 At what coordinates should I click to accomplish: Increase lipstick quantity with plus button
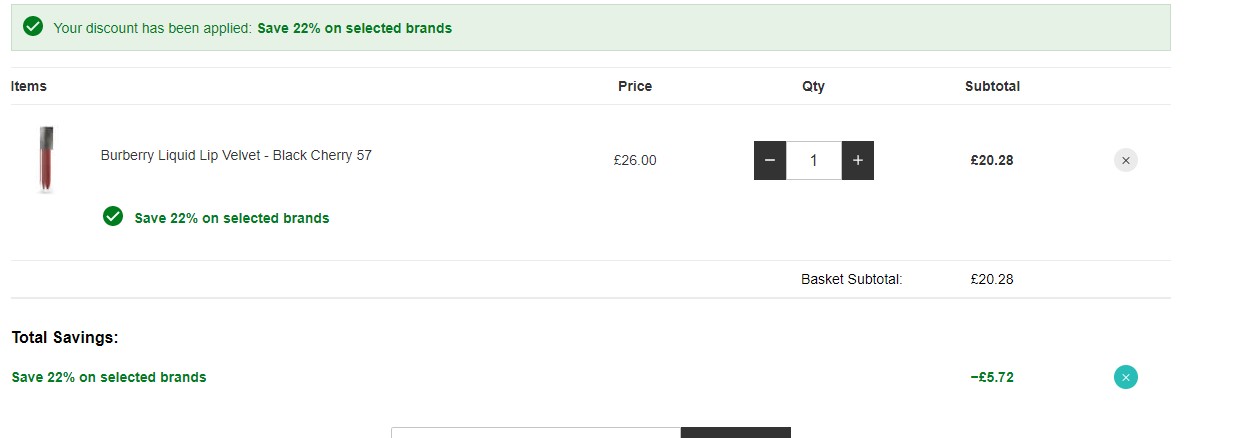click(x=857, y=160)
